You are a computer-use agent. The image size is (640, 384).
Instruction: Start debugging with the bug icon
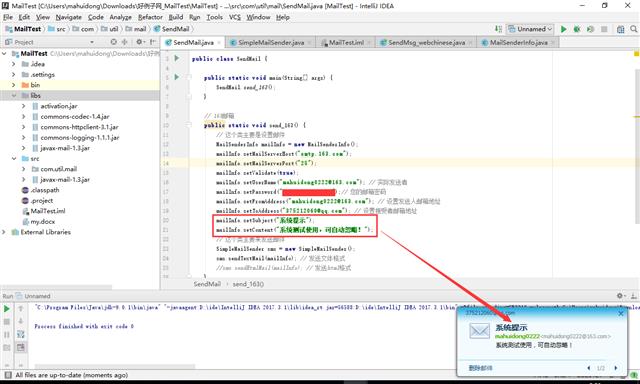pos(577,29)
